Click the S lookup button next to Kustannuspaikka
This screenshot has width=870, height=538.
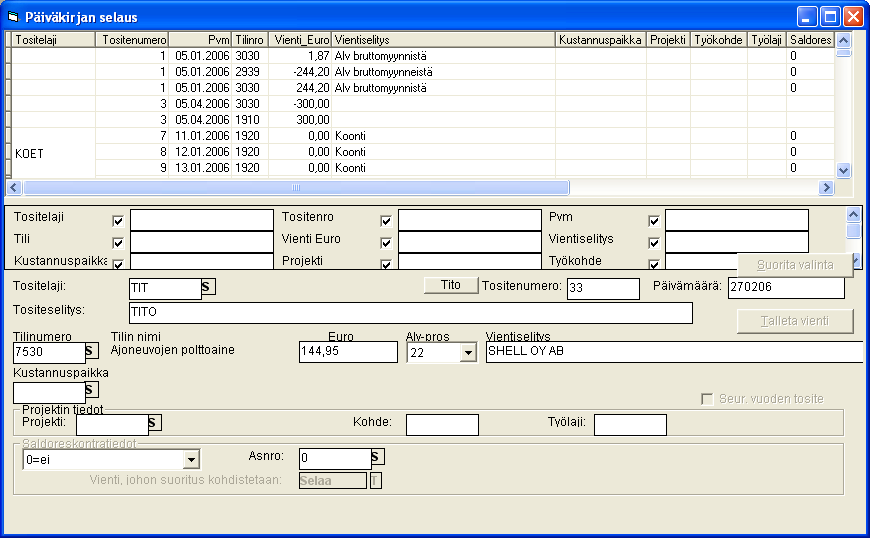(92, 390)
